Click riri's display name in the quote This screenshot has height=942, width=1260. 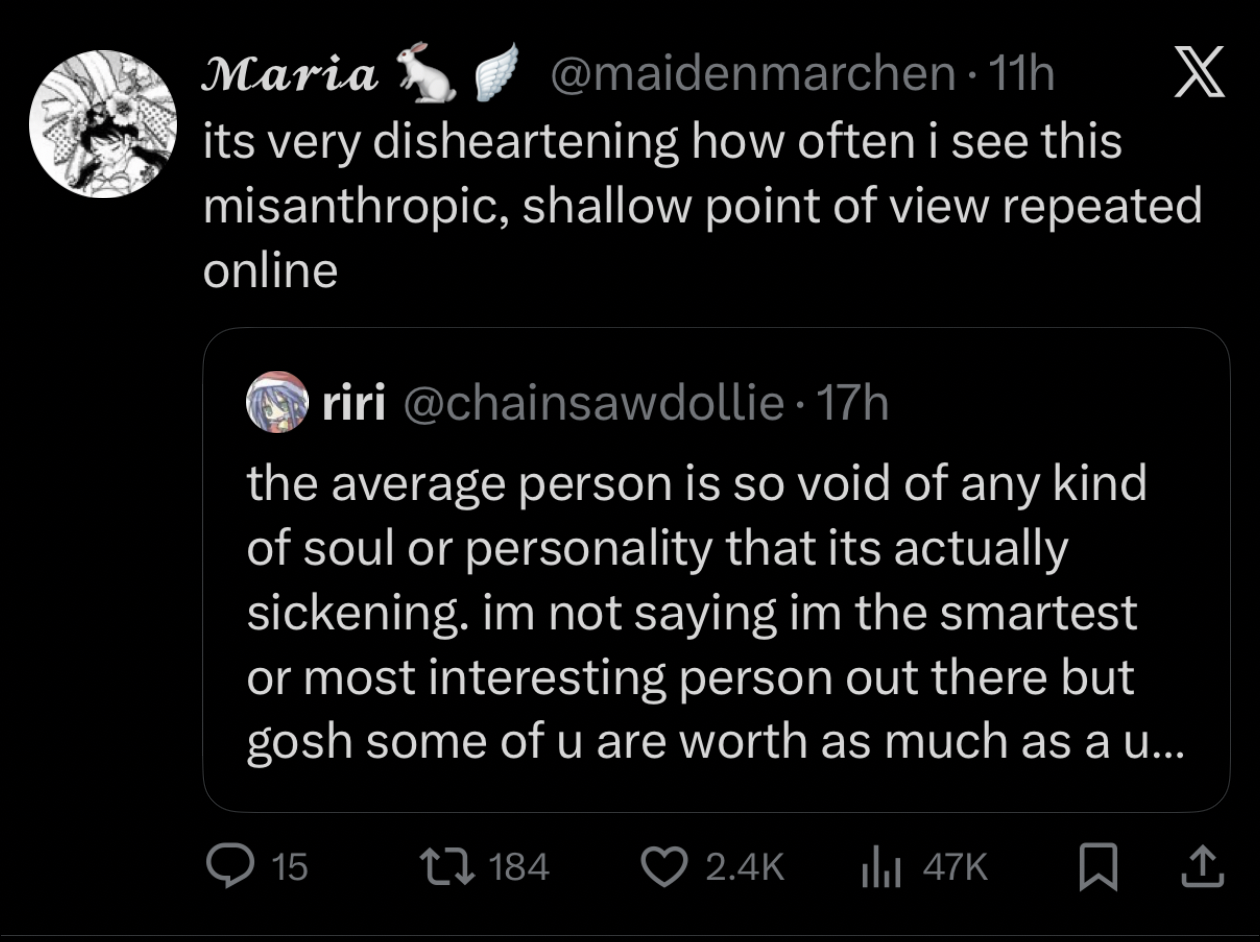click(354, 403)
